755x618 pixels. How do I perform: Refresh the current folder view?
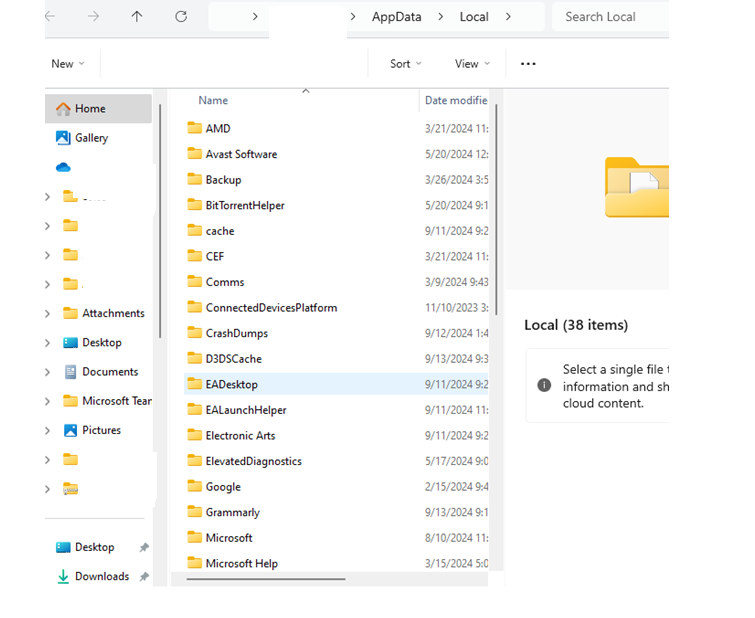point(181,17)
